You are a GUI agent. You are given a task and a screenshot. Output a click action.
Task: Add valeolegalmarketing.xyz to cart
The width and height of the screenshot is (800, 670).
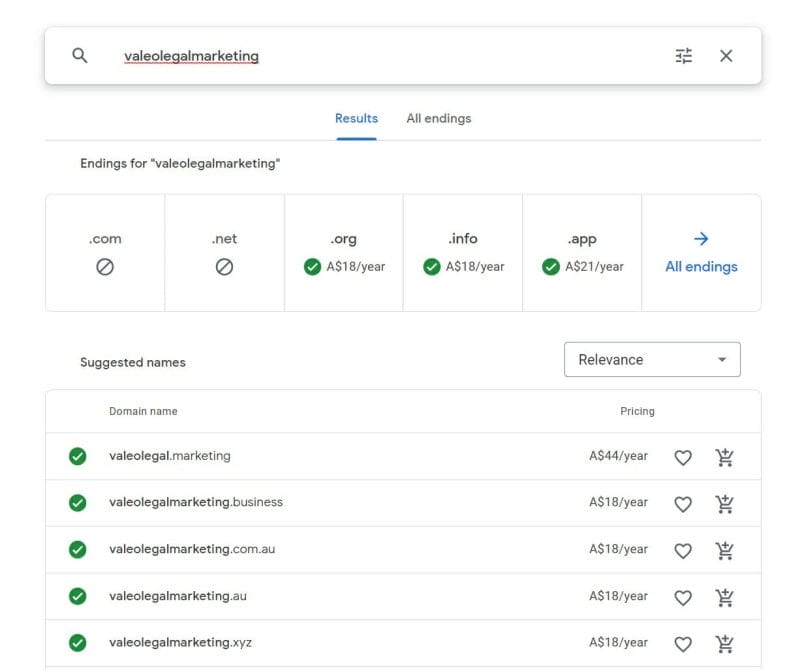coord(724,643)
